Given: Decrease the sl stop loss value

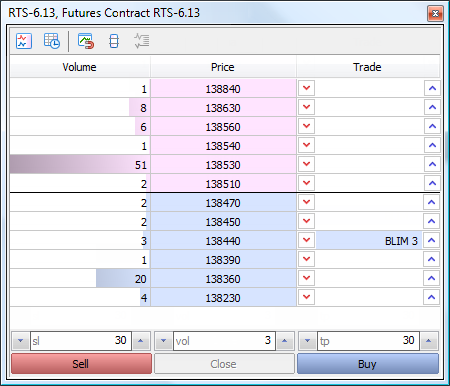Looking at the screenshot, I should click(x=21, y=341).
